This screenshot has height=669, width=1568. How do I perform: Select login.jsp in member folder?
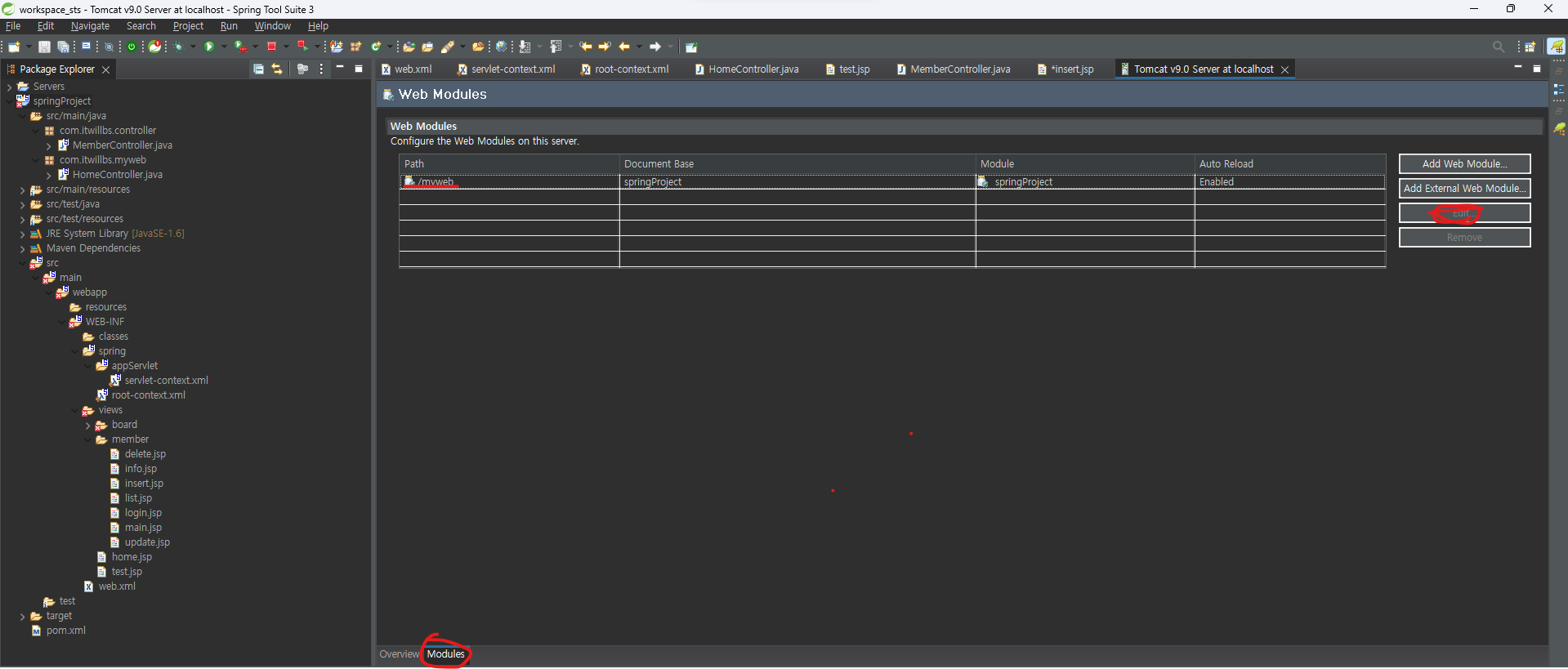pos(143,513)
